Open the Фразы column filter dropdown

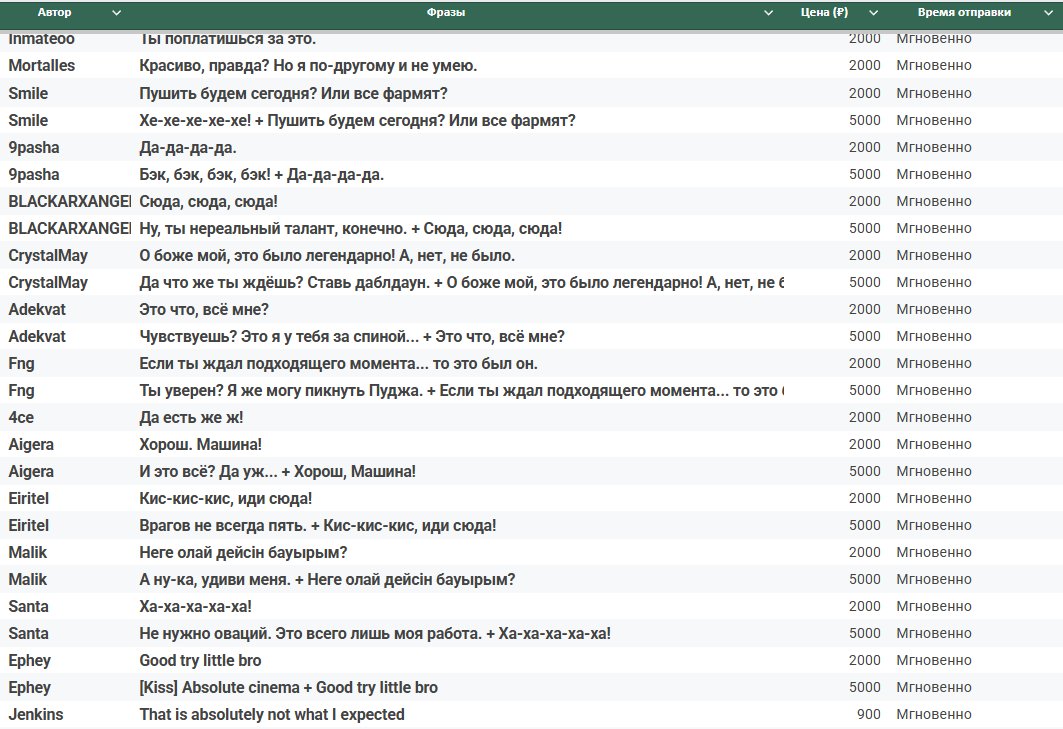768,13
